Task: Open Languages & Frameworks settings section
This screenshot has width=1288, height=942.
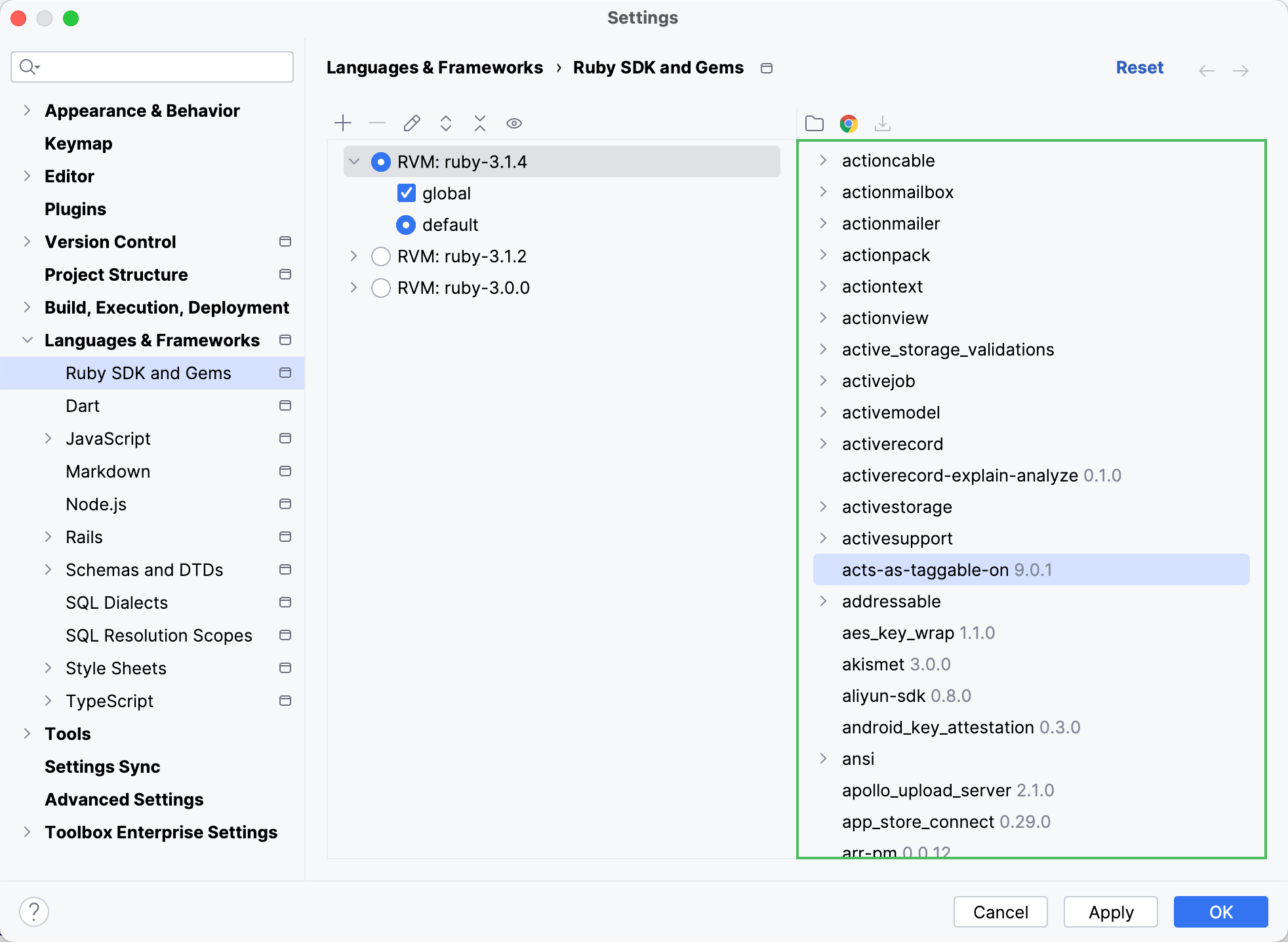Action: 151,340
